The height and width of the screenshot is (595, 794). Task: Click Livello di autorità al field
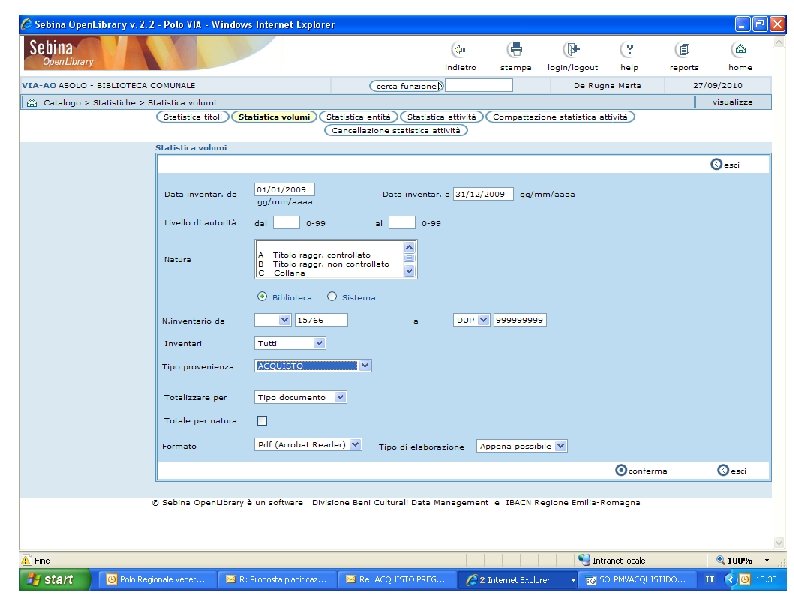pyautogui.click(x=402, y=222)
